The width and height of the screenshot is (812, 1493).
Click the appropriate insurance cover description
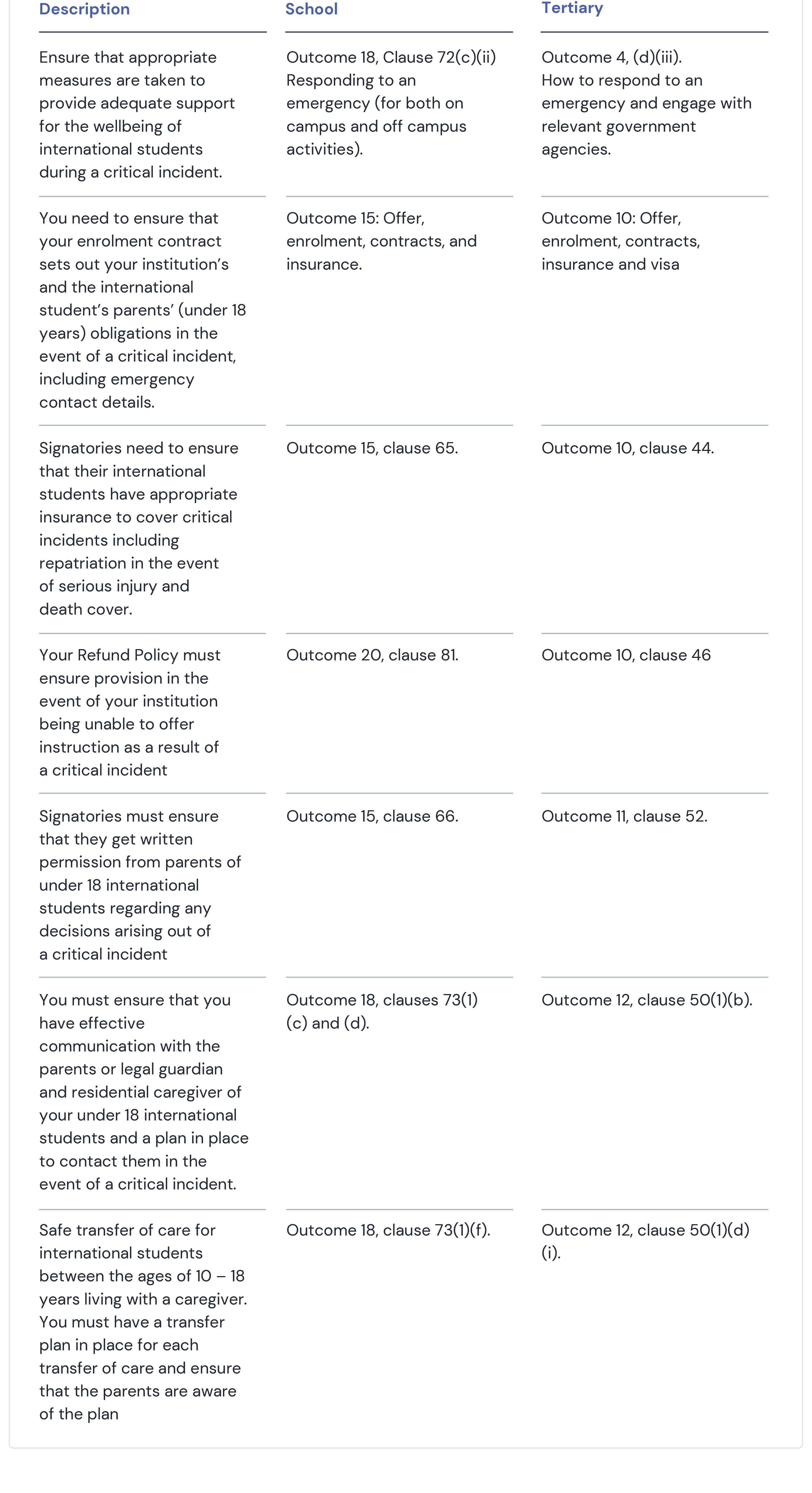click(x=139, y=528)
